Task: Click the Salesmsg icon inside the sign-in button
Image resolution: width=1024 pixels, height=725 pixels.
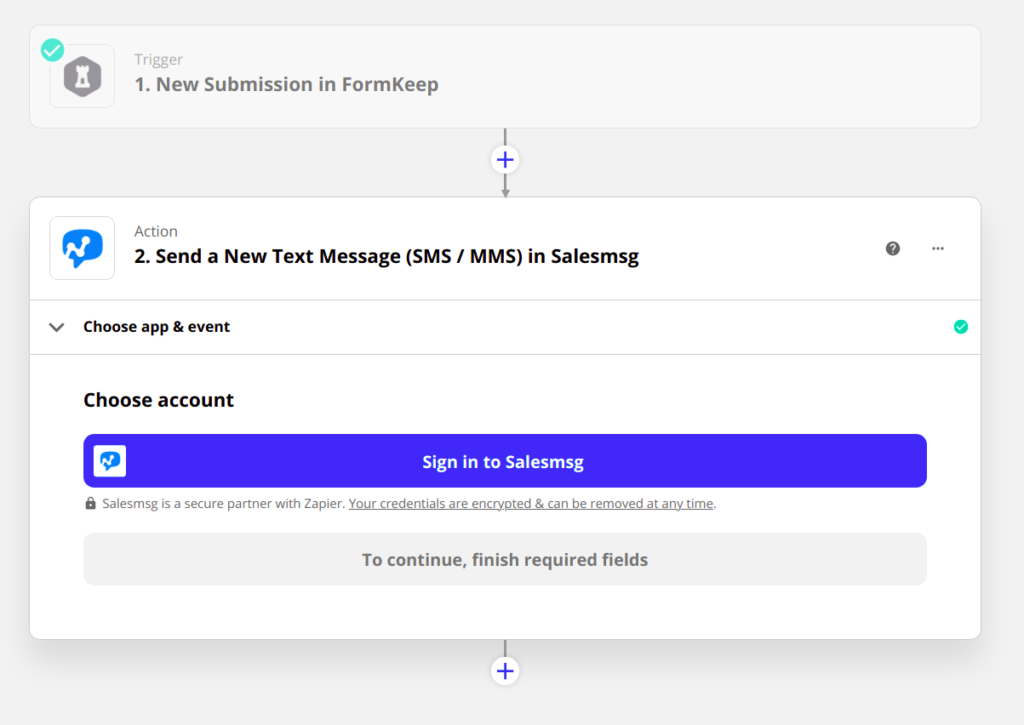Action: click(110, 461)
